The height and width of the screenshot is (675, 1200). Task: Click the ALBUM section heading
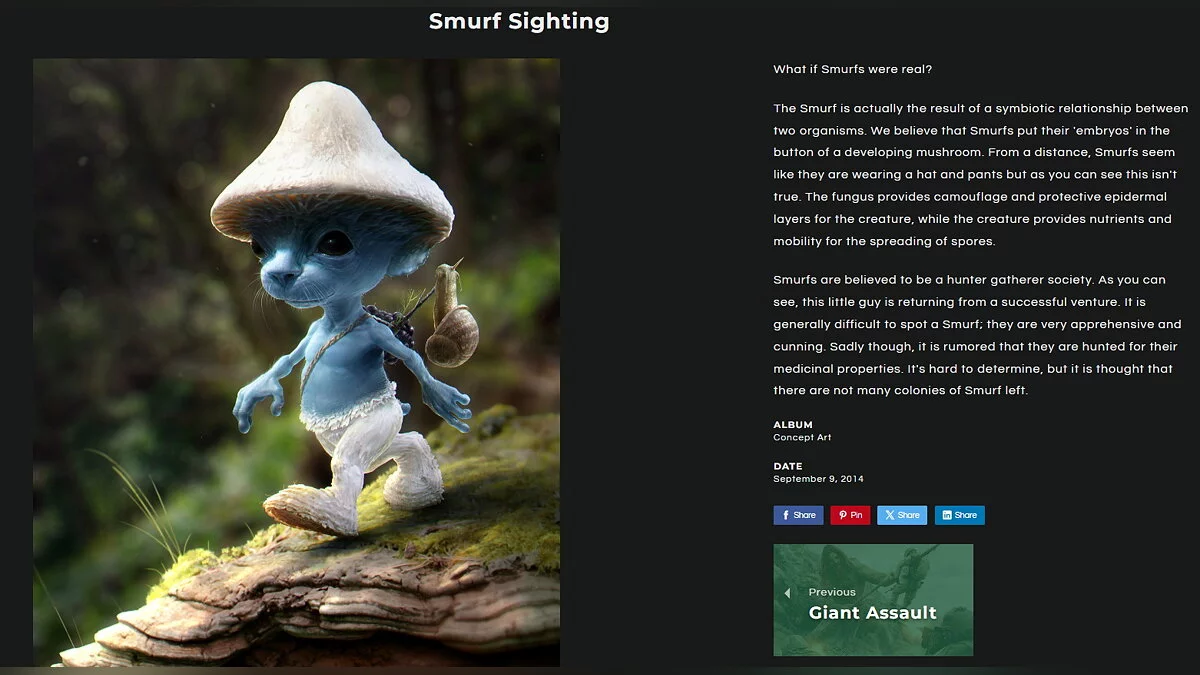[793, 425]
